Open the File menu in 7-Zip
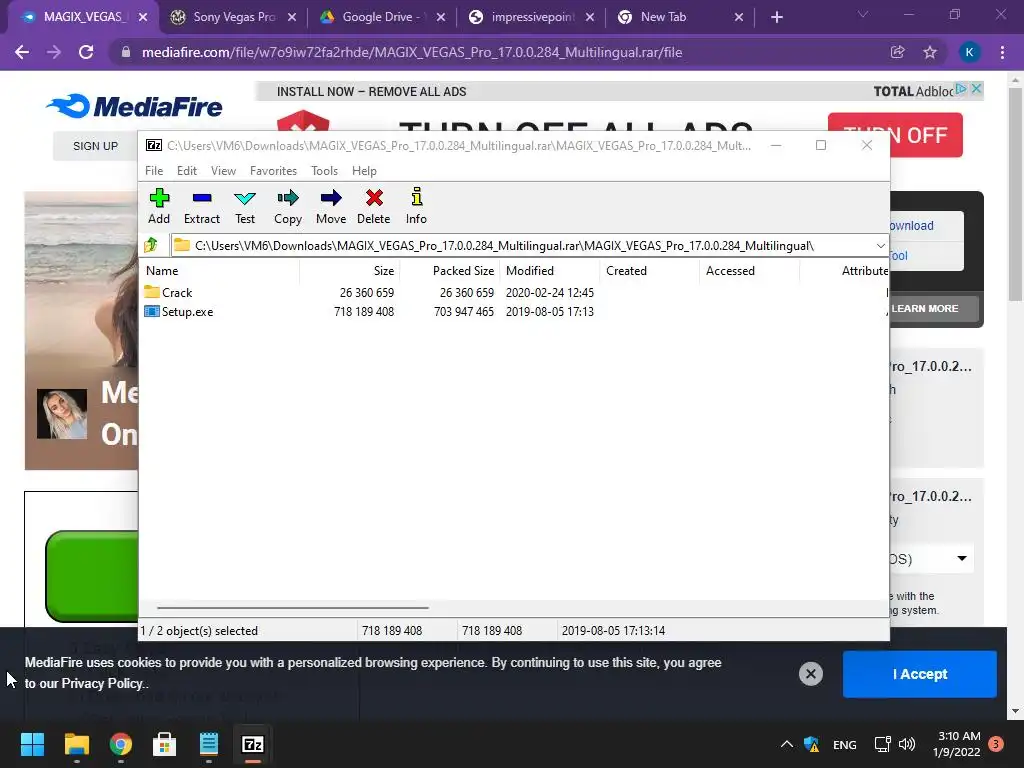Screen dimensions: 1024x768 tap(154, 170)
